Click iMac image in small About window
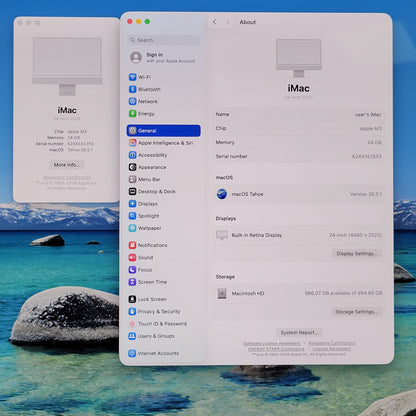 coord(67,66)
